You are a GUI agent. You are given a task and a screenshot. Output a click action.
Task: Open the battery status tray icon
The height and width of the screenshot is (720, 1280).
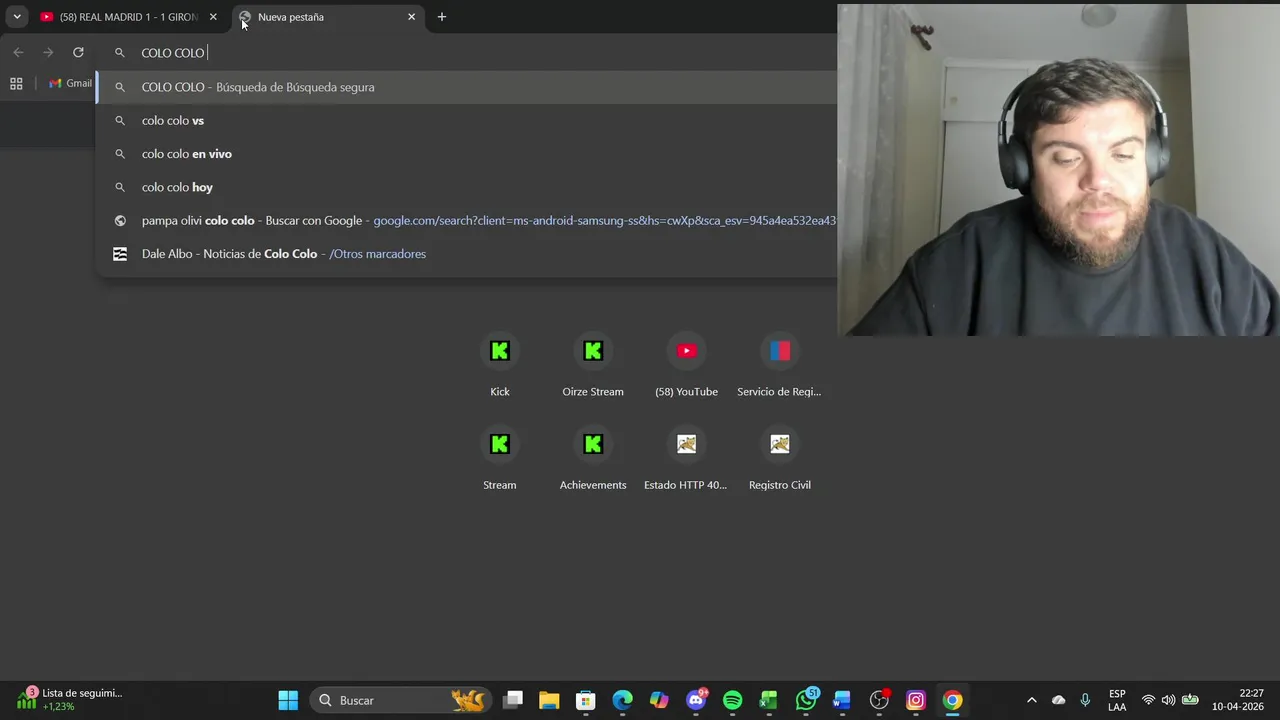point(1190,700)
